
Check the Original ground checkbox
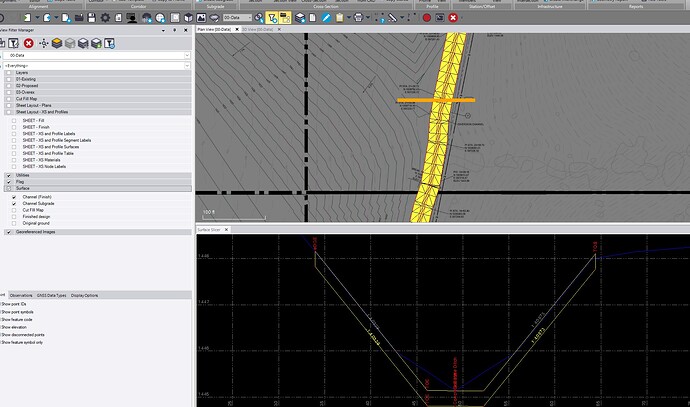pyautogui.click(x=14, y=224)
